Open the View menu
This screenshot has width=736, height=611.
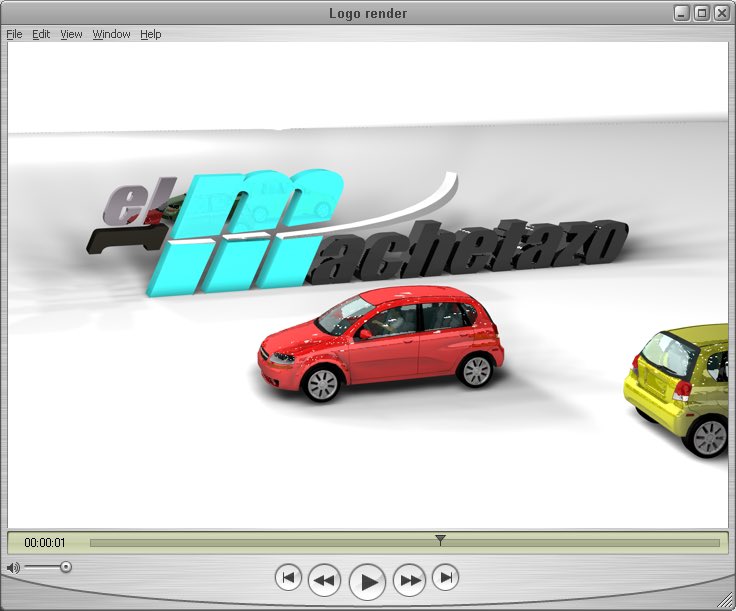71,34
